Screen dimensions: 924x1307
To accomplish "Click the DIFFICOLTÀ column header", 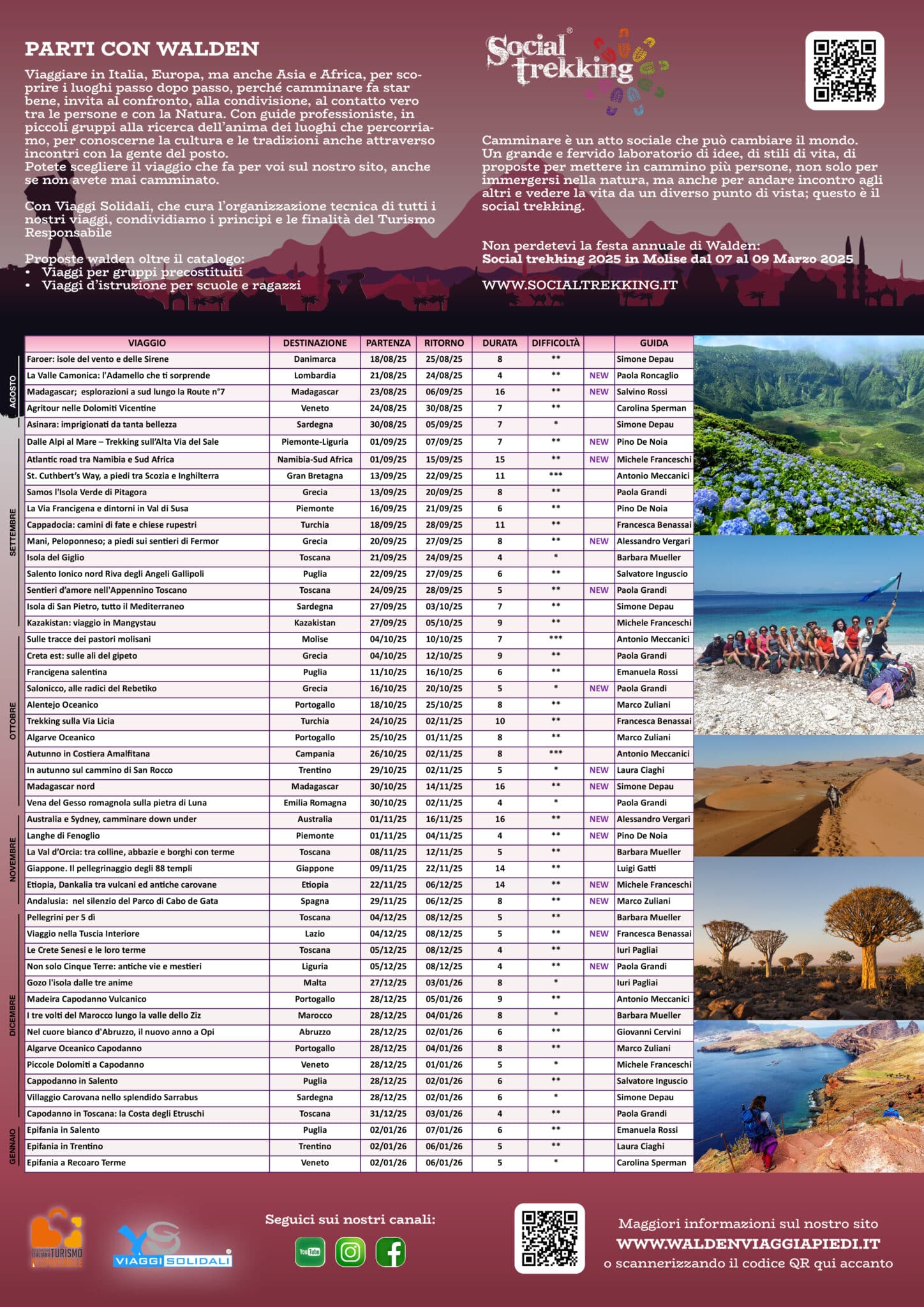I will [555, 343].
